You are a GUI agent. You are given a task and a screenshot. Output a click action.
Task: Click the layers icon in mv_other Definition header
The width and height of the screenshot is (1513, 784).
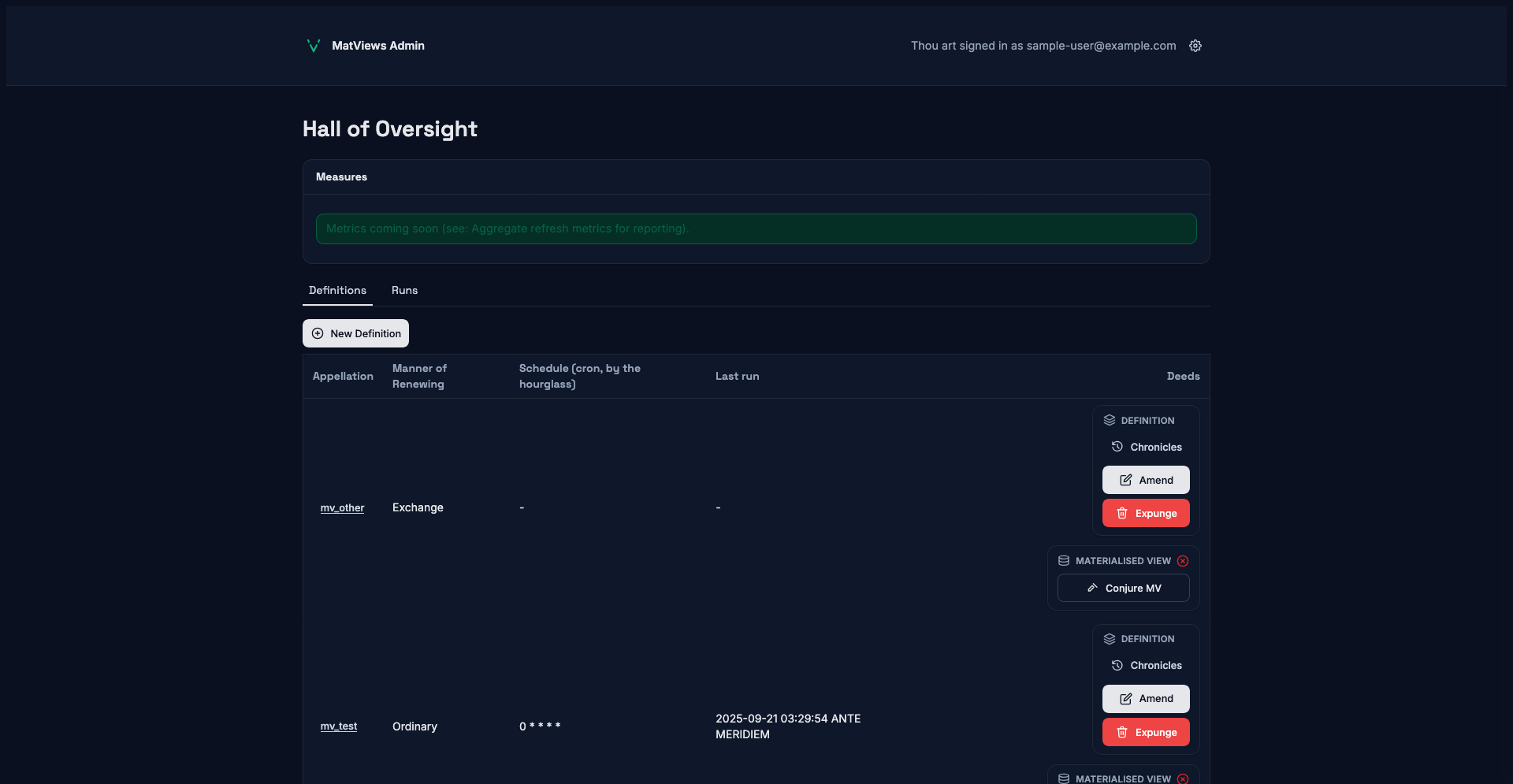tap(1110, 421)
